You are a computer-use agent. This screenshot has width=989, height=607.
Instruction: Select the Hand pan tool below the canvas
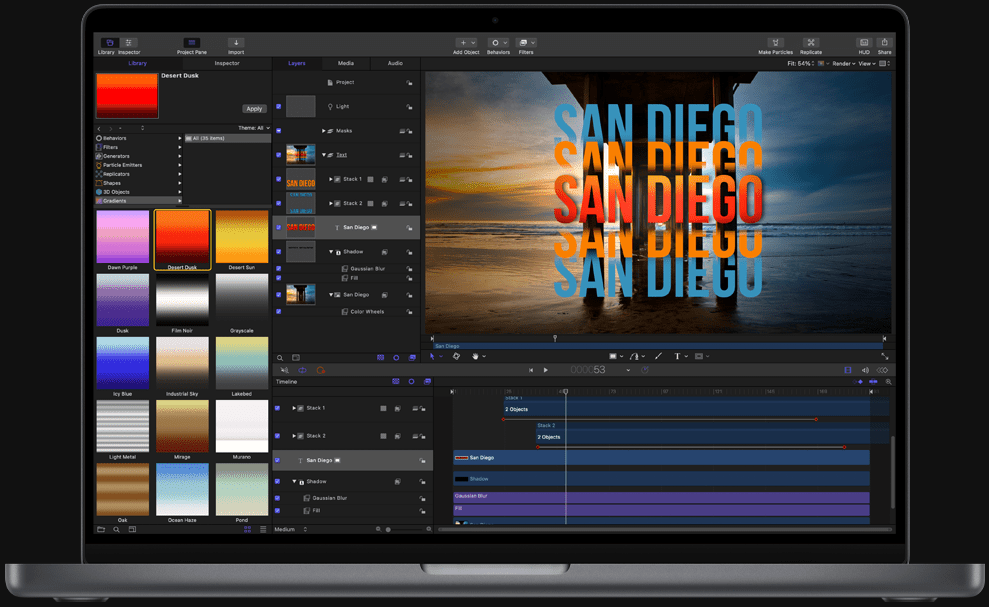click(475, 356)
